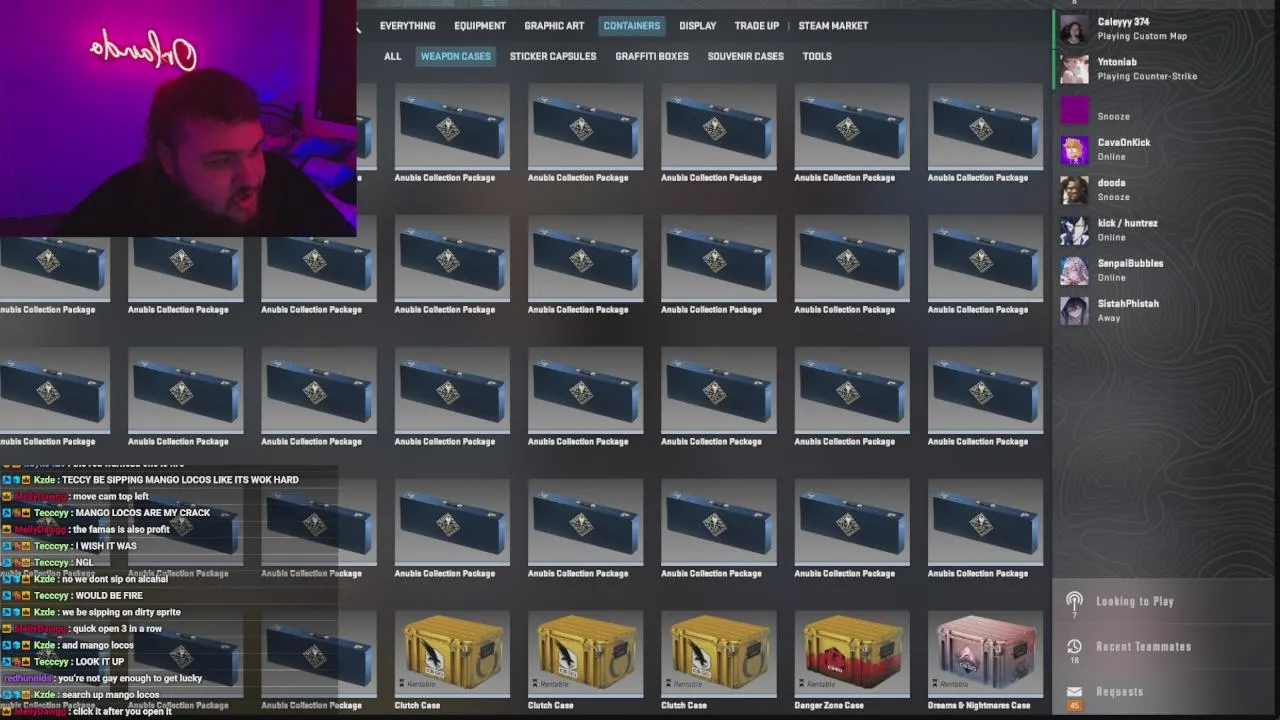Click the 'Dreams & Nightmares Case' label
The height and width of the screenshot is (720, 1280).
979,705
